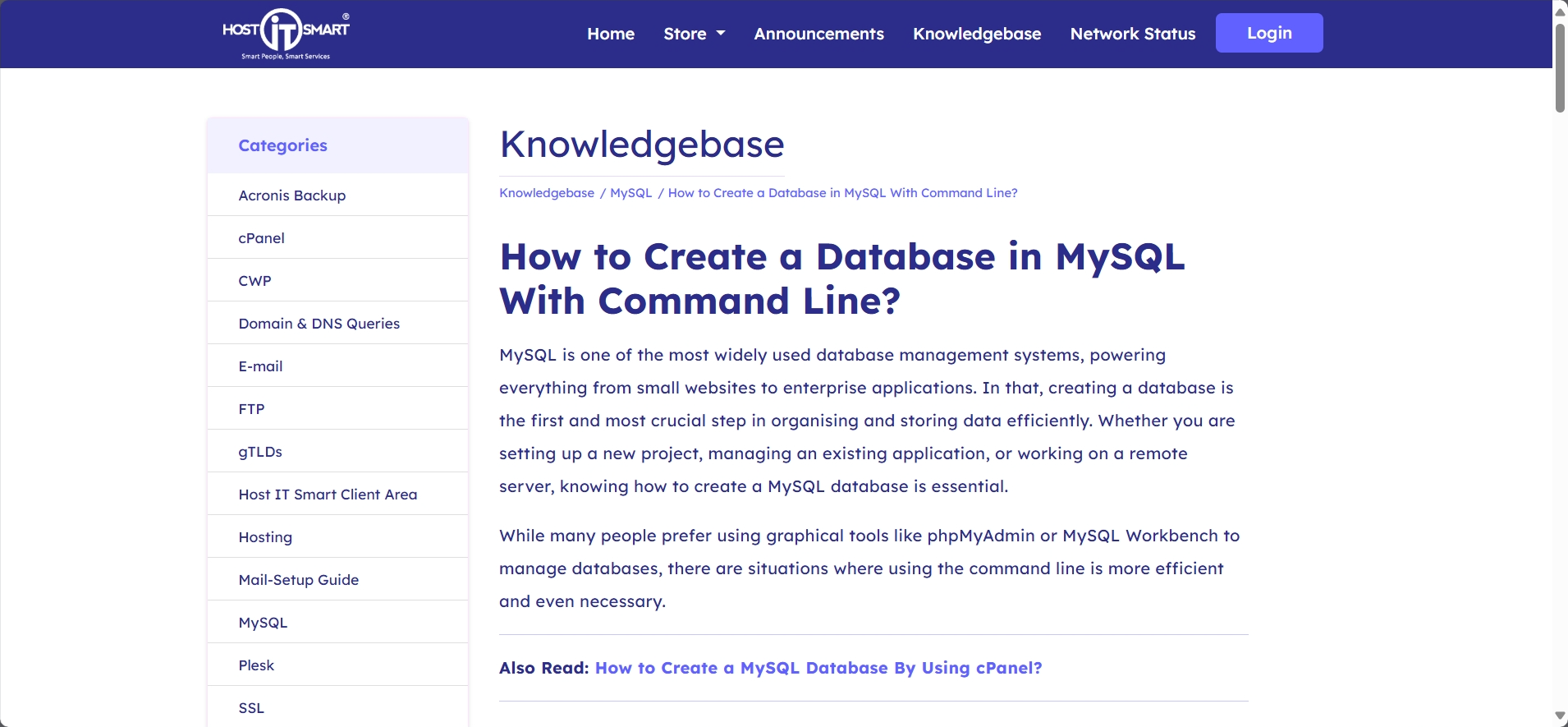Click the scrollbar up arrow
This screenshot has width=1568, height=727.
pos(1560,12)
